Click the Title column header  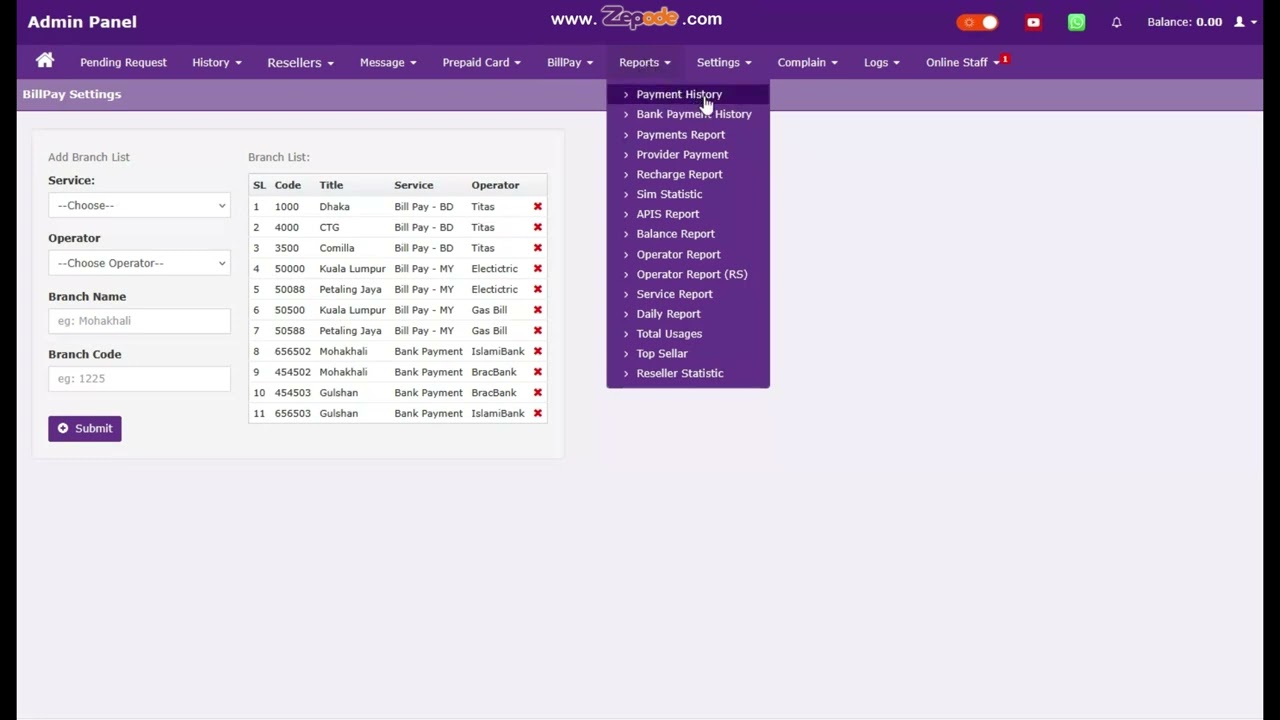click(331, 185)
